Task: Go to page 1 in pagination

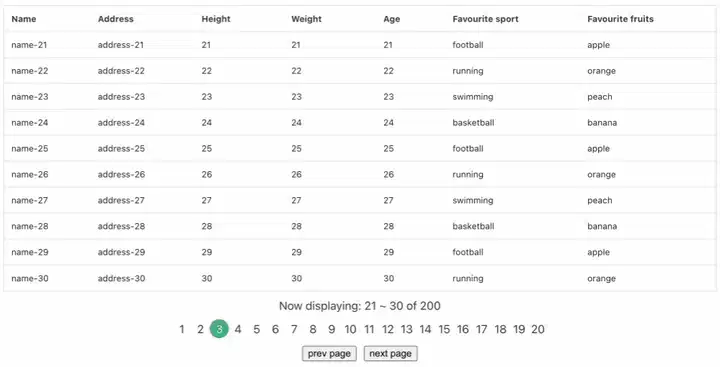Action: pyautogui.click(x=182, y=329)
